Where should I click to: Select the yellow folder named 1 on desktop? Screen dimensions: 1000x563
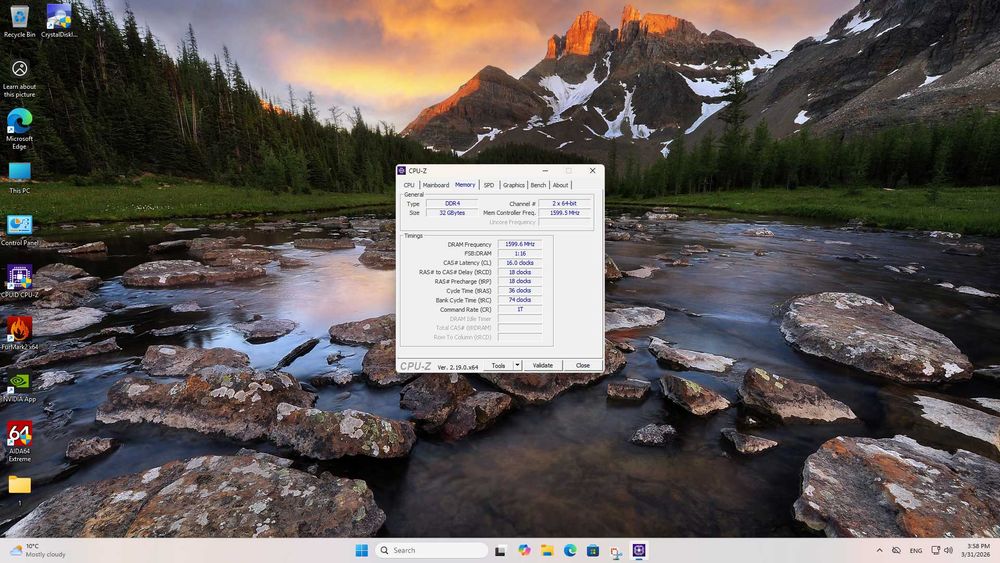19,490
